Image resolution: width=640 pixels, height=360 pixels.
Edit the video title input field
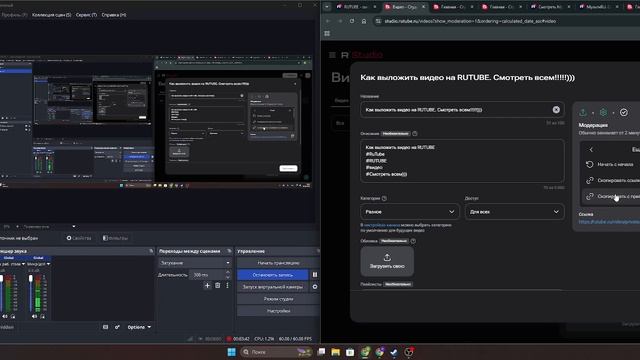[x=462, y=110]
